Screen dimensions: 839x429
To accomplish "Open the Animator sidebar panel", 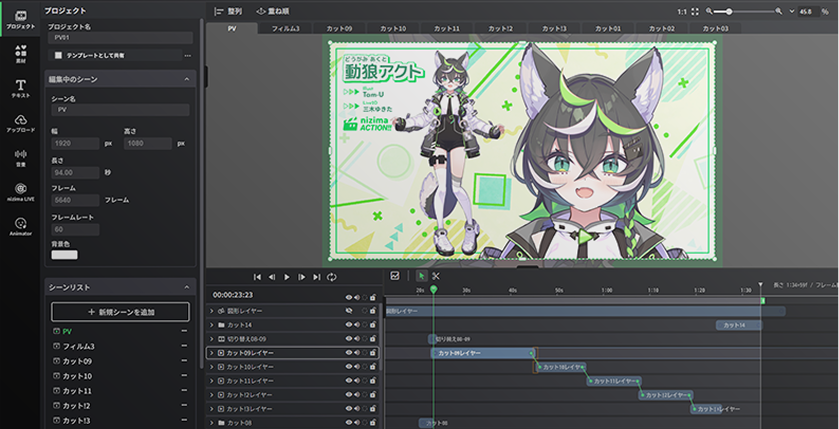I will point(20,226).
